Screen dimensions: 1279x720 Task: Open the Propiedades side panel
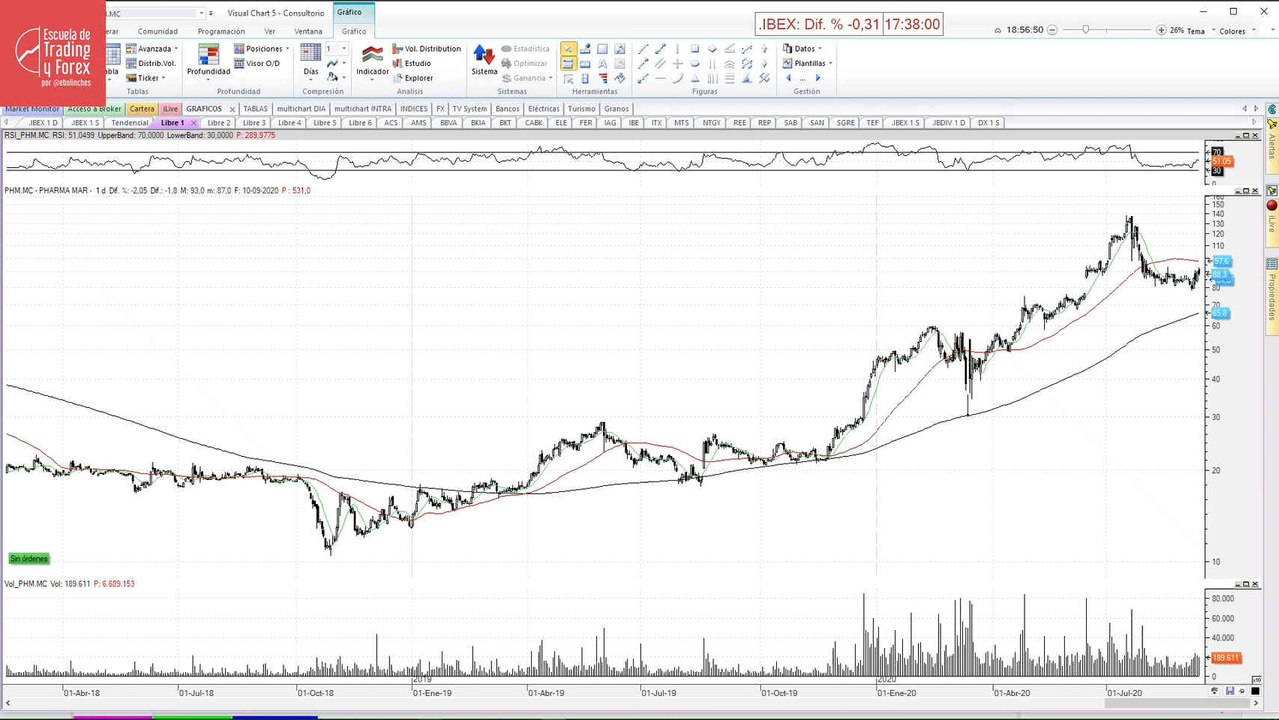pyautogui.click(x=1272, y=296)
